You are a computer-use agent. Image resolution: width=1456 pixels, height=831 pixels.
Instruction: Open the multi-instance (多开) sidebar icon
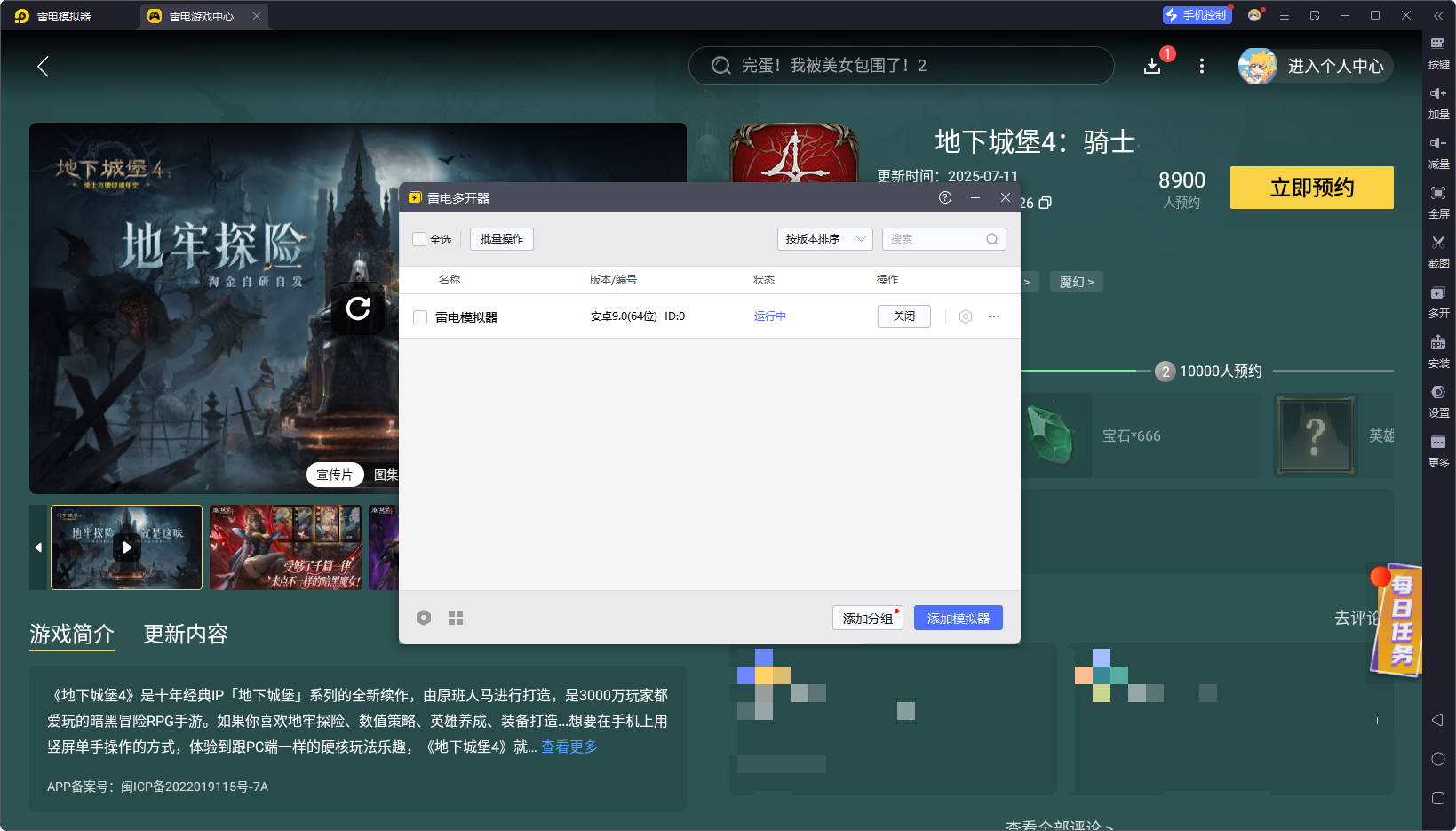tap(1437, 293)
